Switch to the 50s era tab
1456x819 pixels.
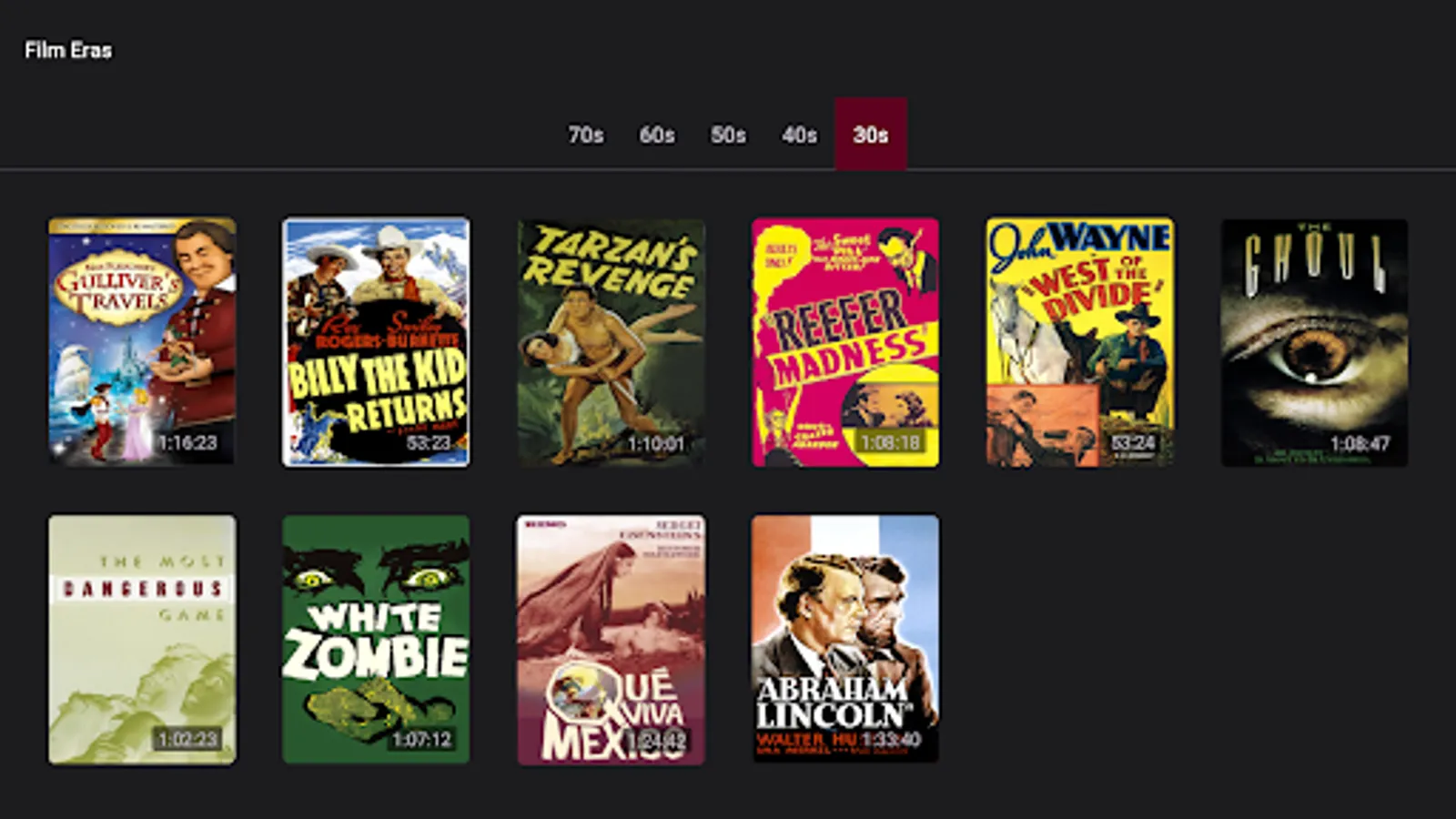[728, 135]
